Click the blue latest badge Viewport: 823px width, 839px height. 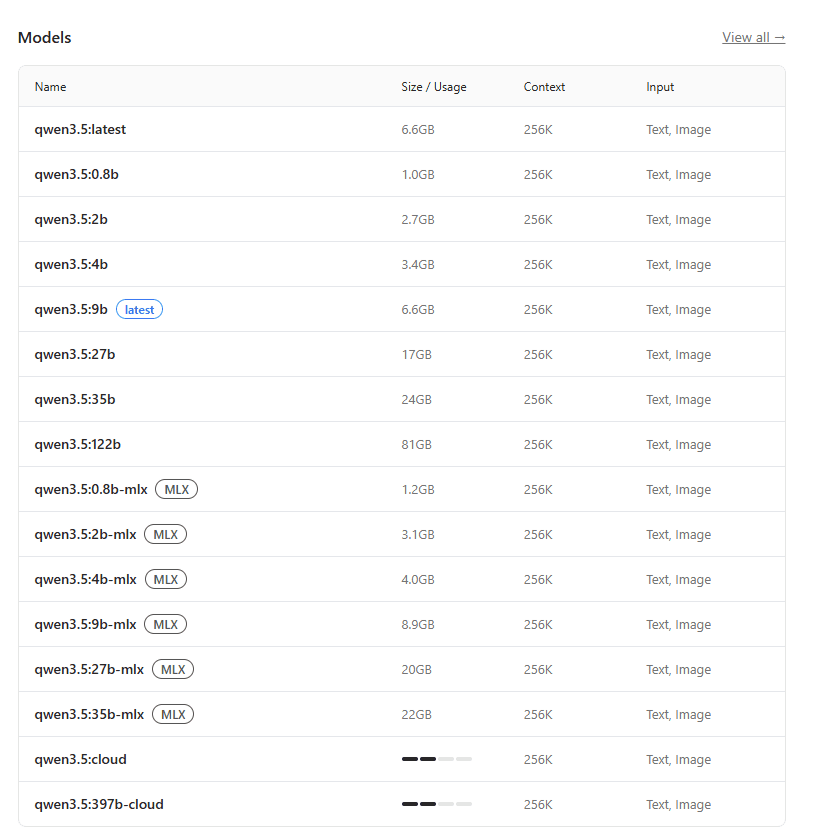[139, 309]
